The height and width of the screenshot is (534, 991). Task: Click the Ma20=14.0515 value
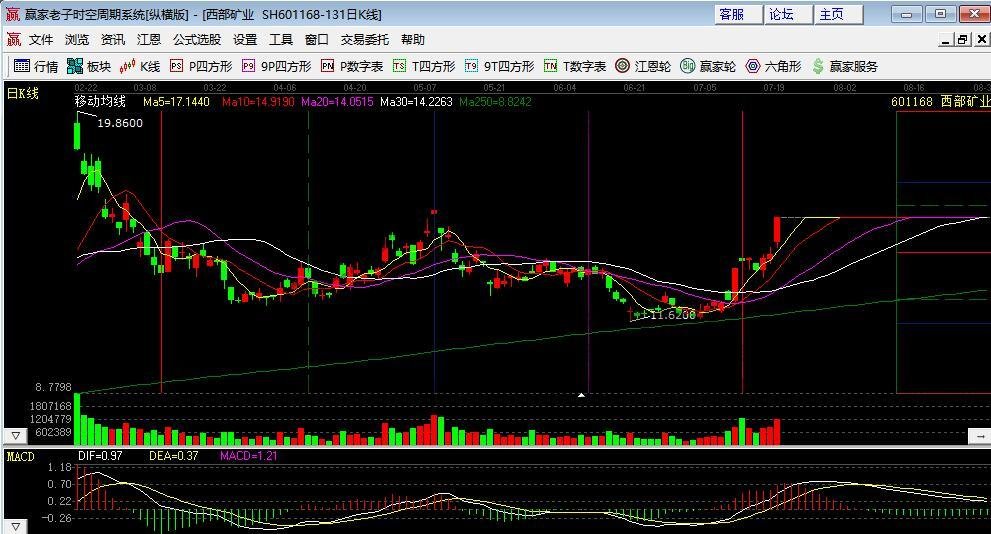point(337,102)
